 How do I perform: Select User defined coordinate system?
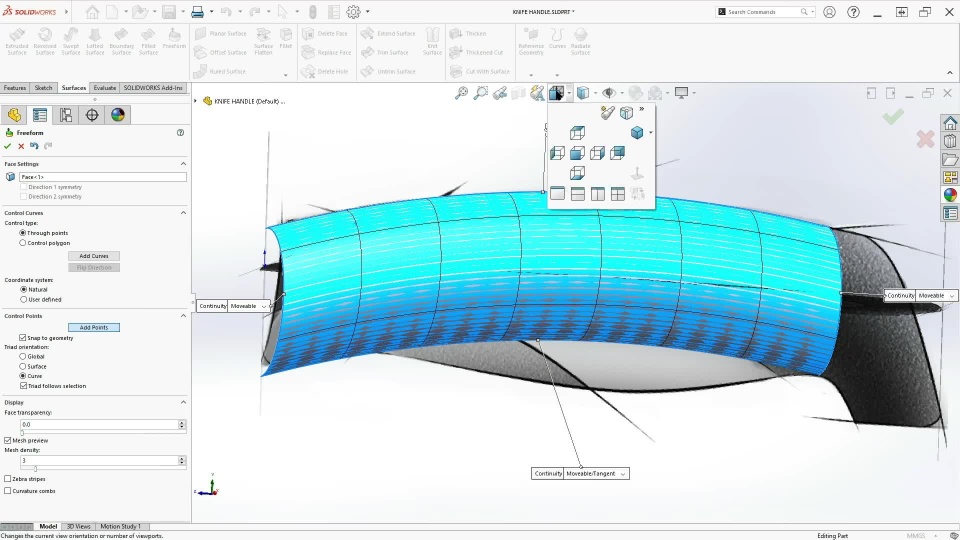pyautogui.click(x=23, y=299)
